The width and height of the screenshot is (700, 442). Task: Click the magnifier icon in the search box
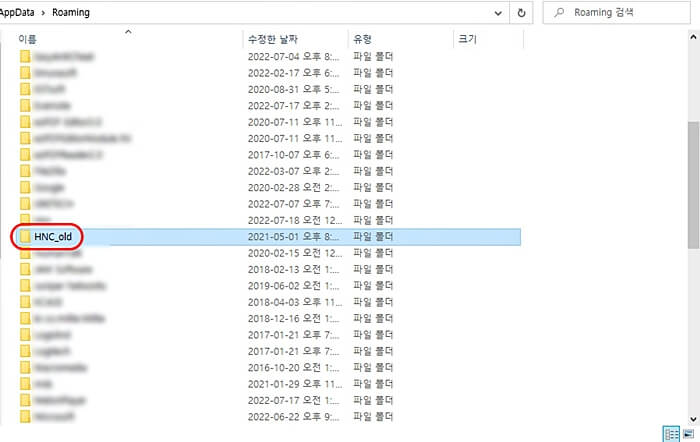pos(559,13)
